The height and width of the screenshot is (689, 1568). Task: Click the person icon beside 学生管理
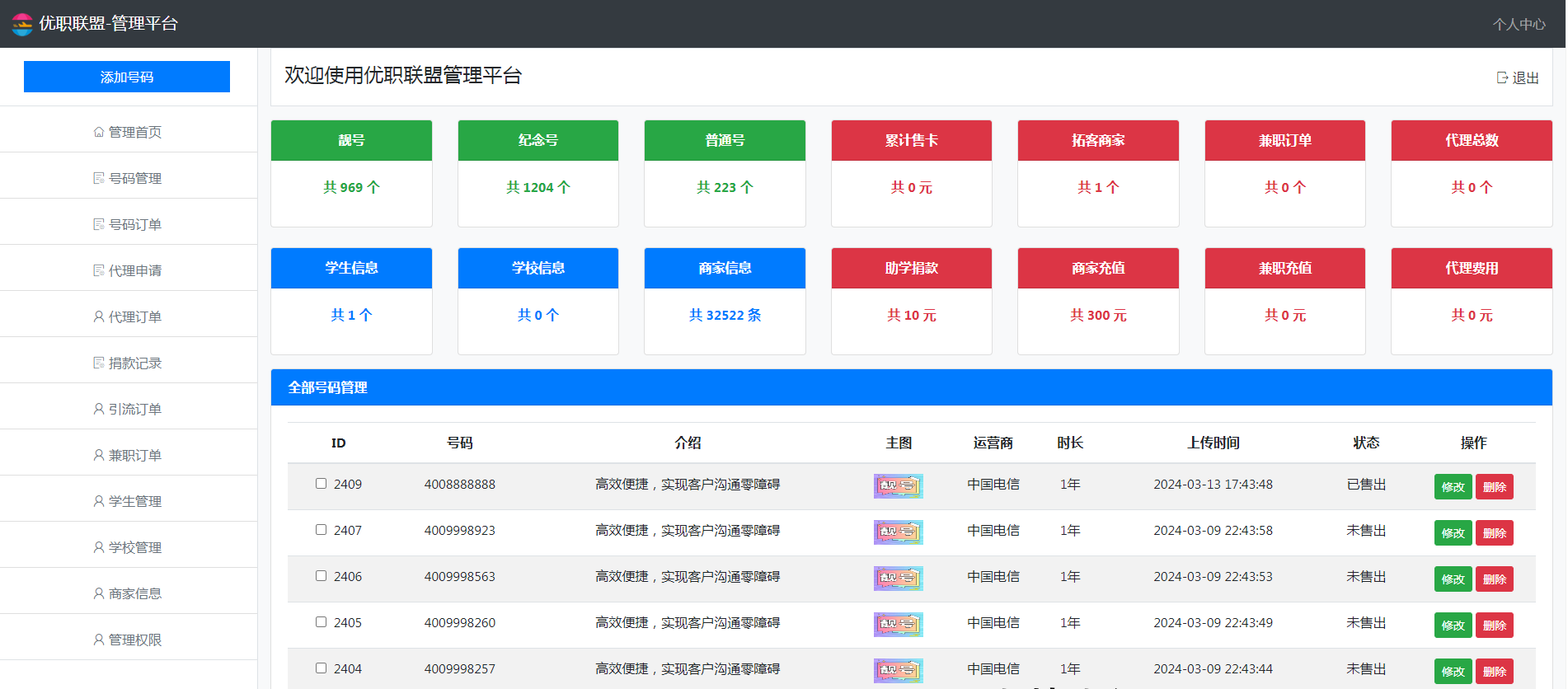[99, 501]
